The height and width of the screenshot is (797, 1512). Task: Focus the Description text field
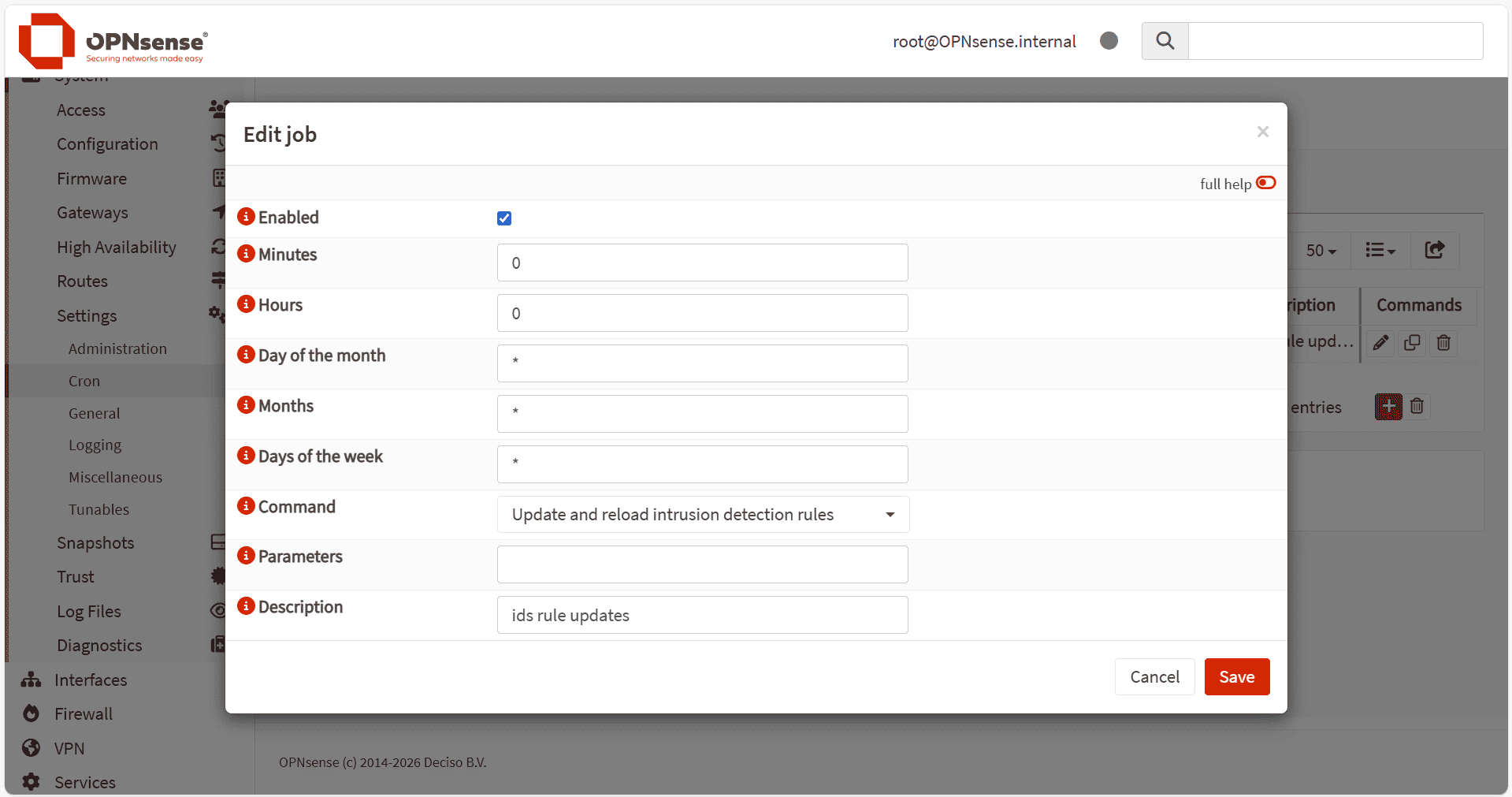702,615
